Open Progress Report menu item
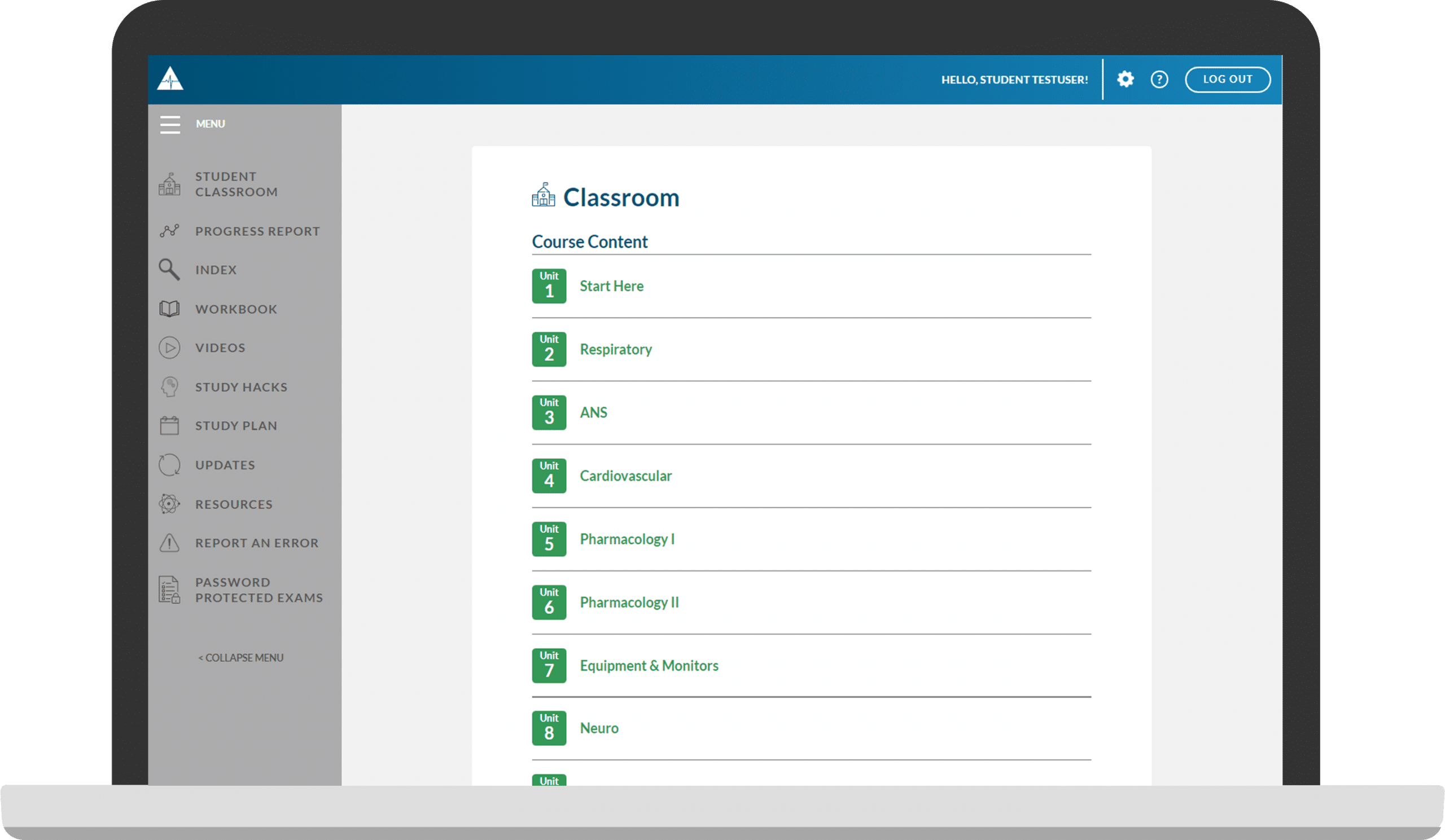 point(257,231)
